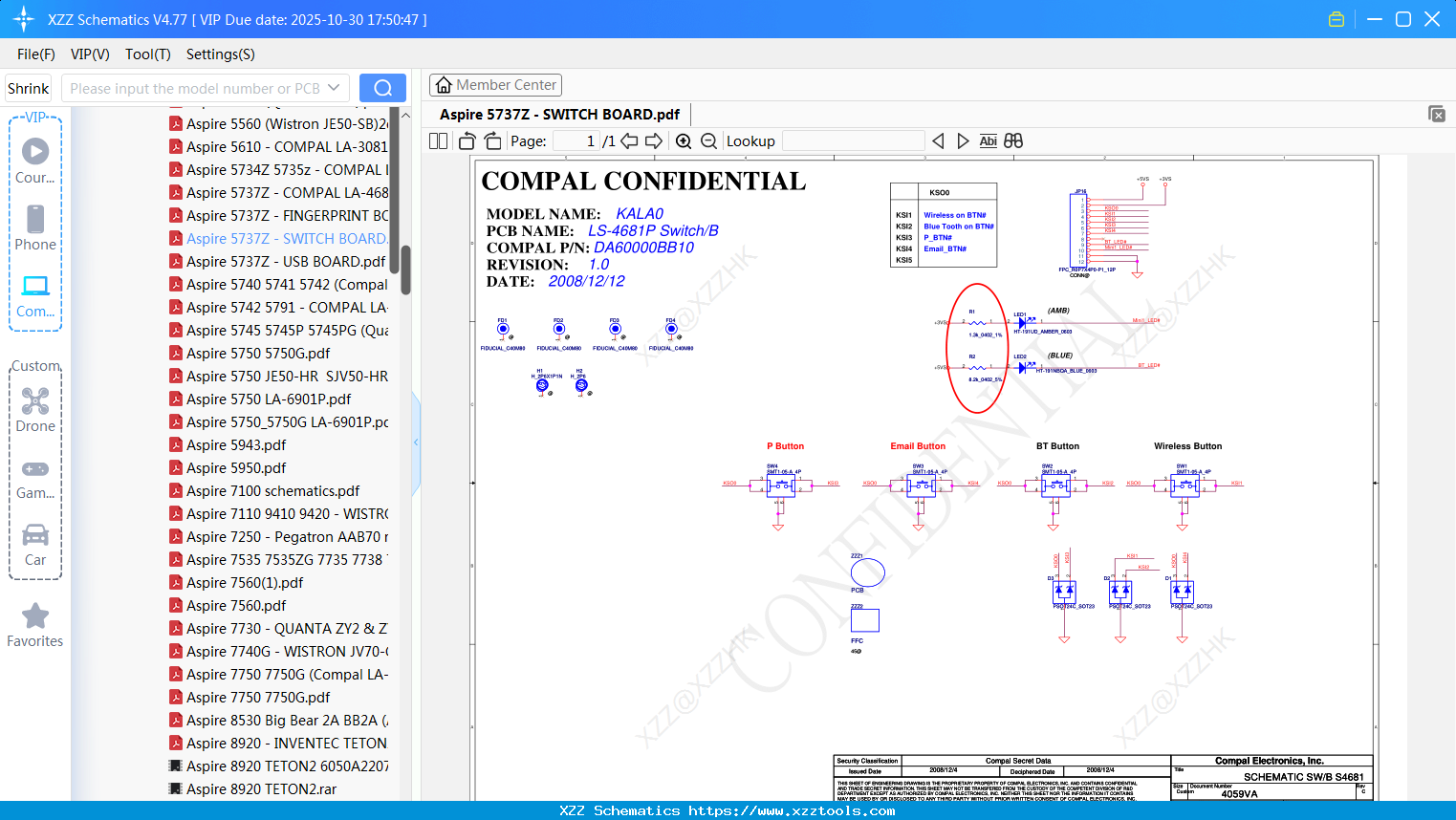Select Aspire 5737Z - SWITCH BOARD file in list

point(278,239)
